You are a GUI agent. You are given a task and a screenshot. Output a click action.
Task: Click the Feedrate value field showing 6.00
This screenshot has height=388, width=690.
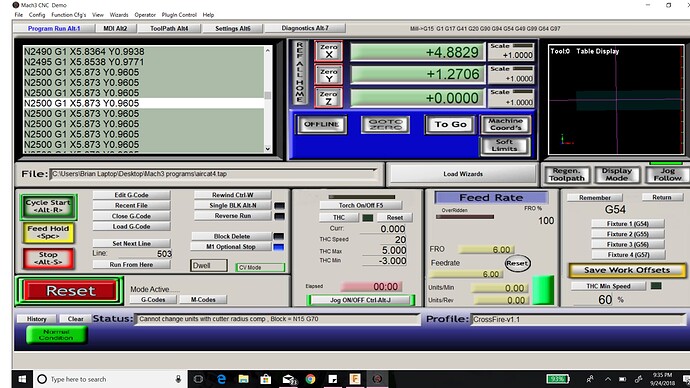click(465, 274)
